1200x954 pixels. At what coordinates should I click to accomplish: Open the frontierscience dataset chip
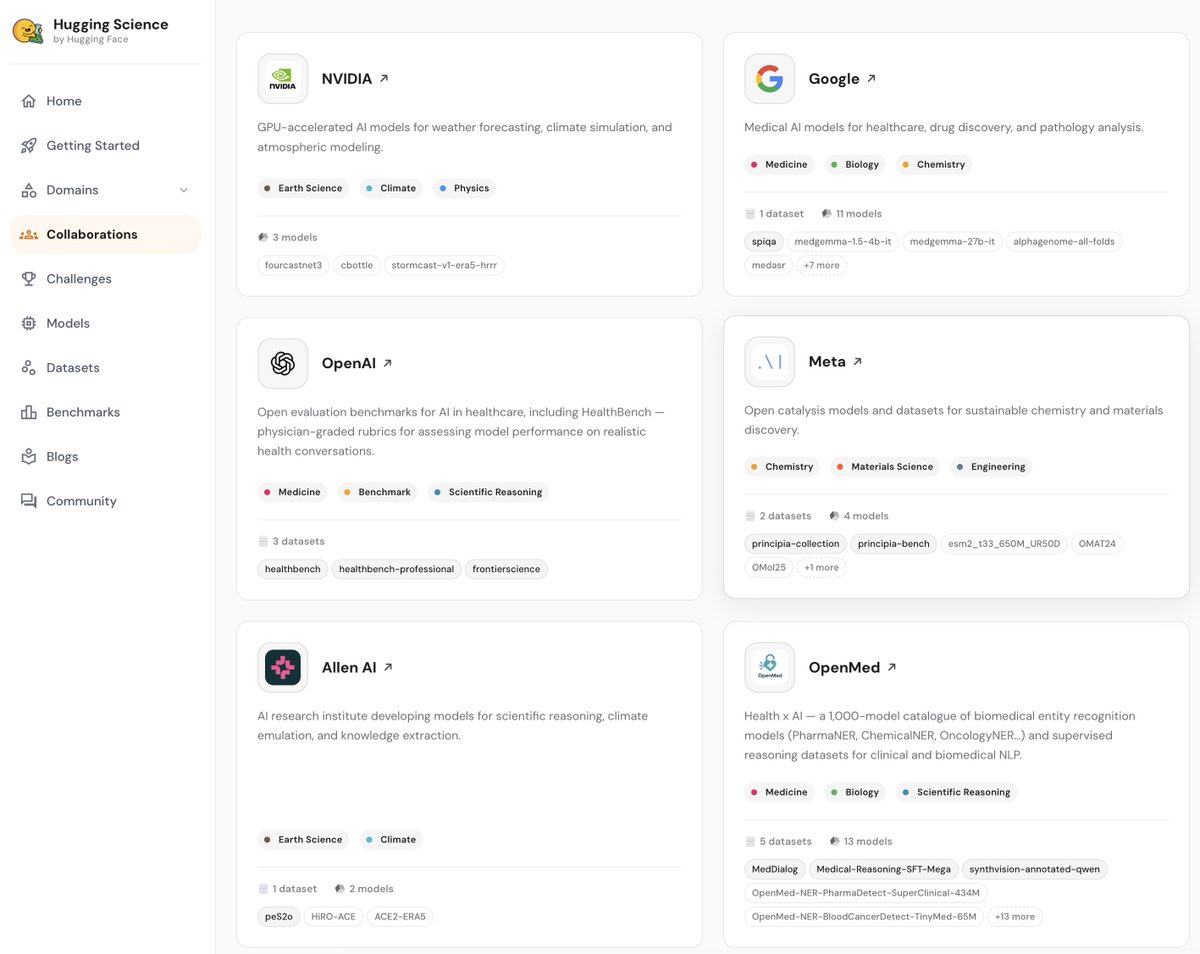tap(506, 569)
